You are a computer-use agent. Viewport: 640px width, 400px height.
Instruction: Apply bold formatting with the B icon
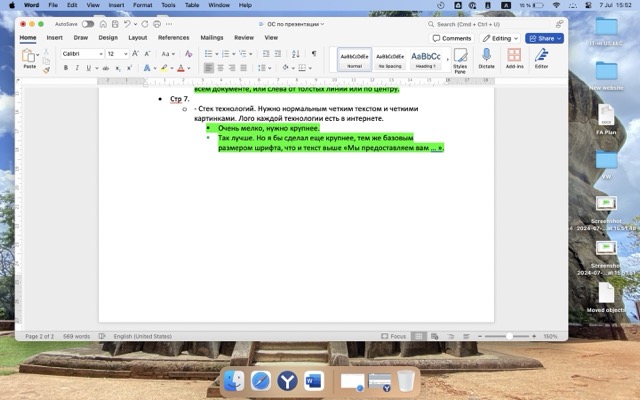66,68
